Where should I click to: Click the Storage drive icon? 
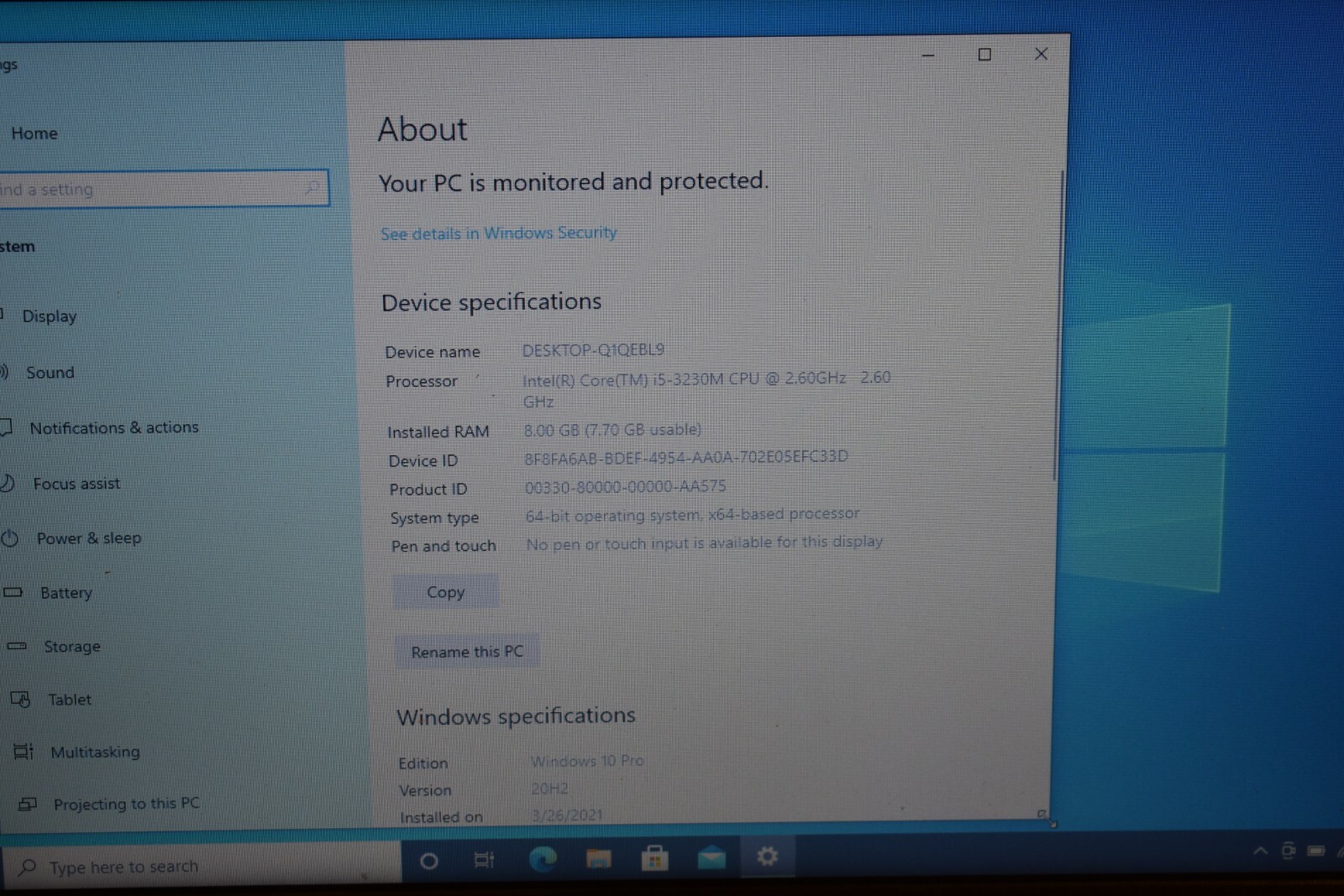(17, 647)
